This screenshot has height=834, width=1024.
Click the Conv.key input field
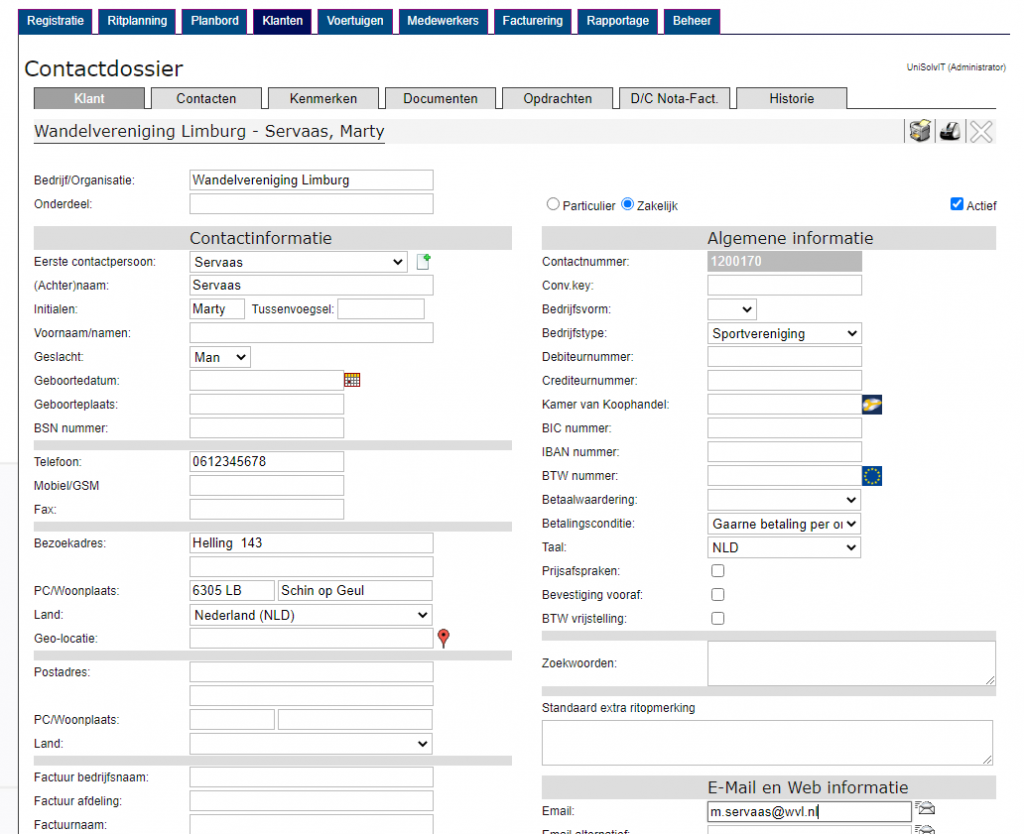coord(784,285)
